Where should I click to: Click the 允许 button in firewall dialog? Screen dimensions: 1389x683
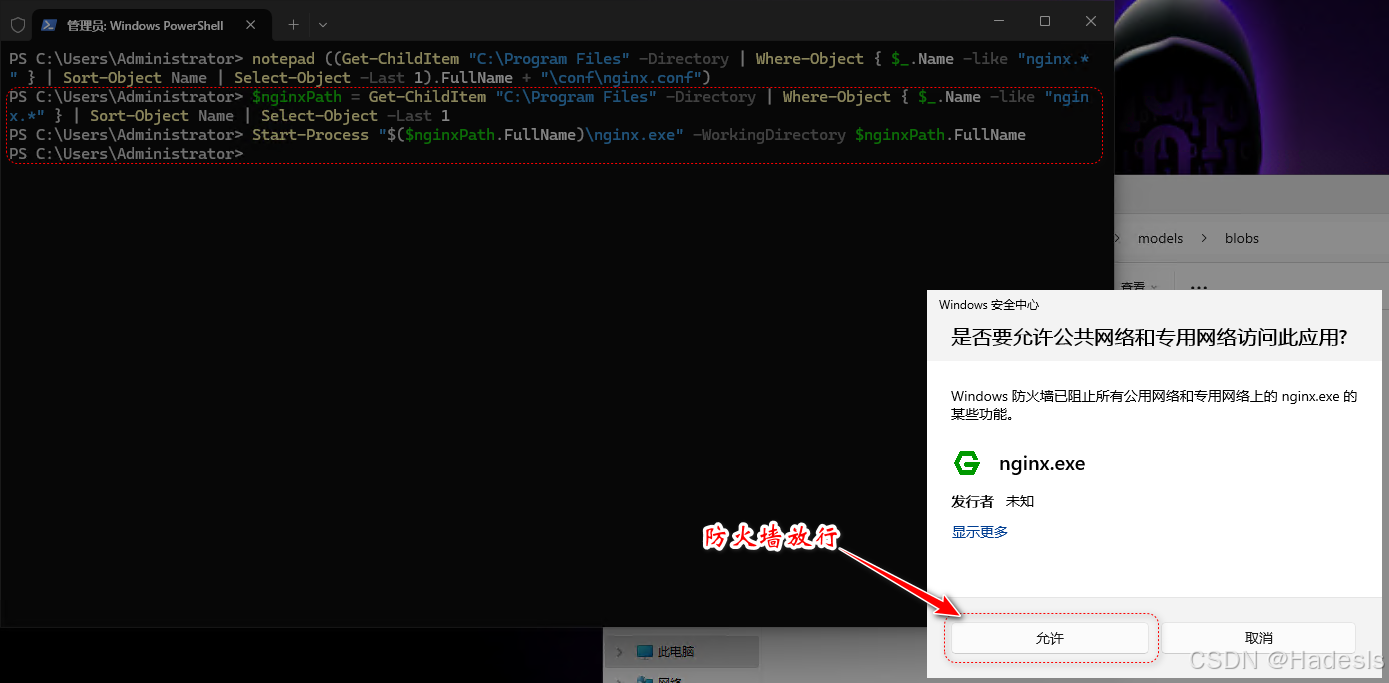click(1049, 638)
